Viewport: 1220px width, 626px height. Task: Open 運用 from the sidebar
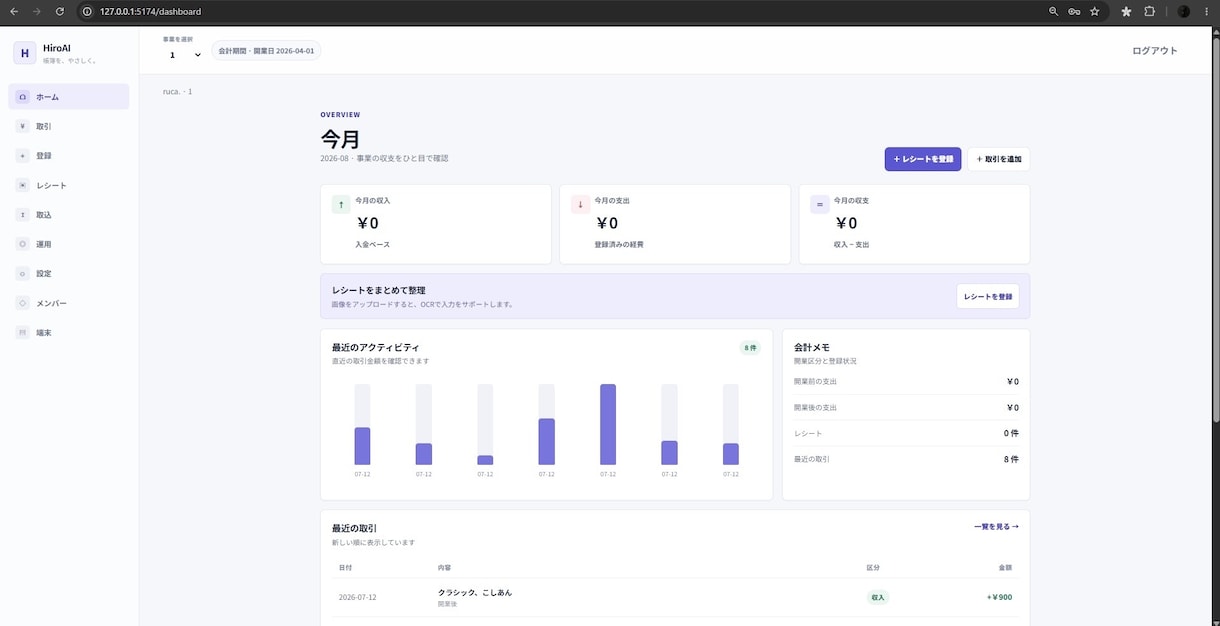click(68, 244)
